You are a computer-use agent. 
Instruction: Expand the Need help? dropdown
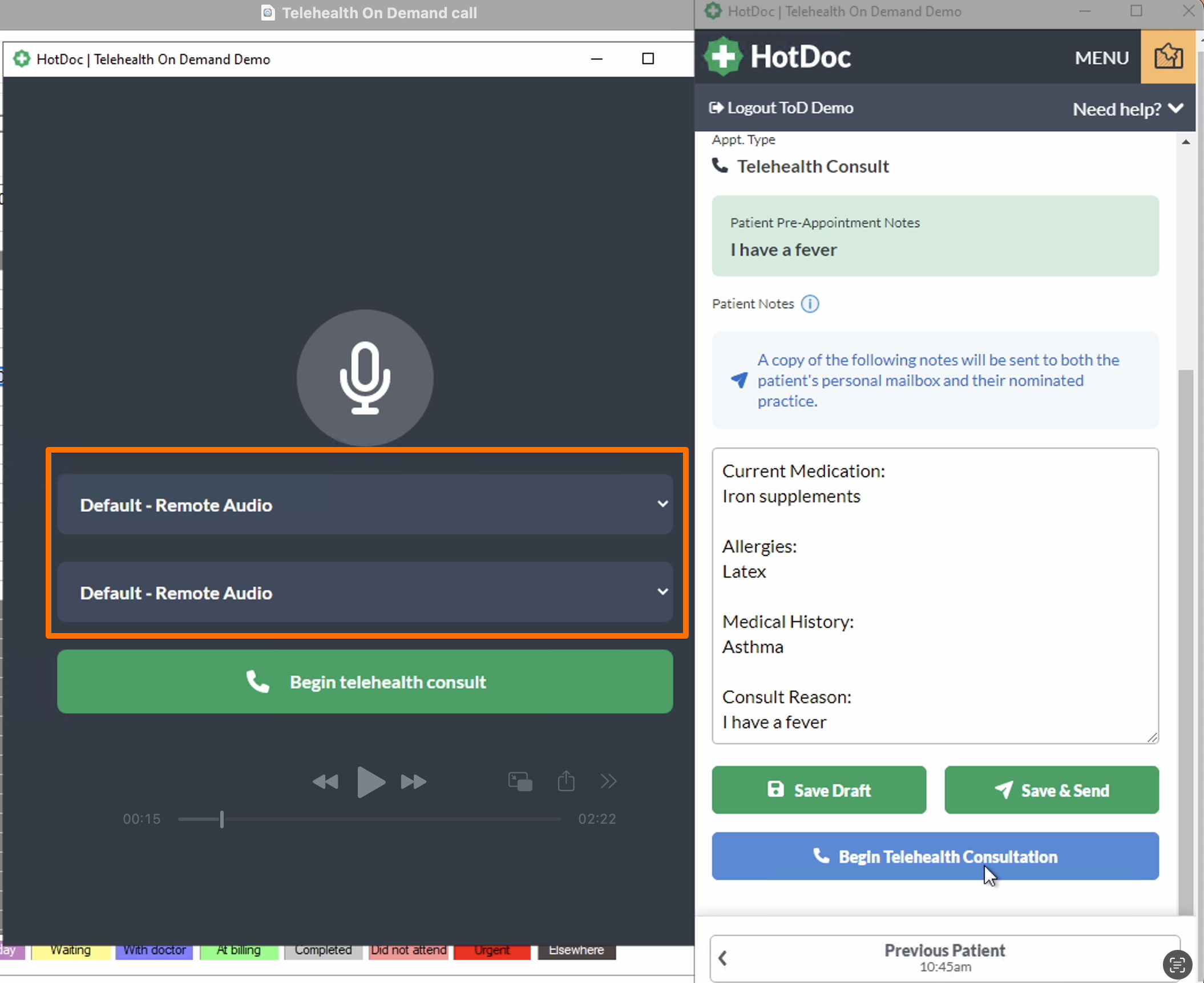pos(1128,108)
